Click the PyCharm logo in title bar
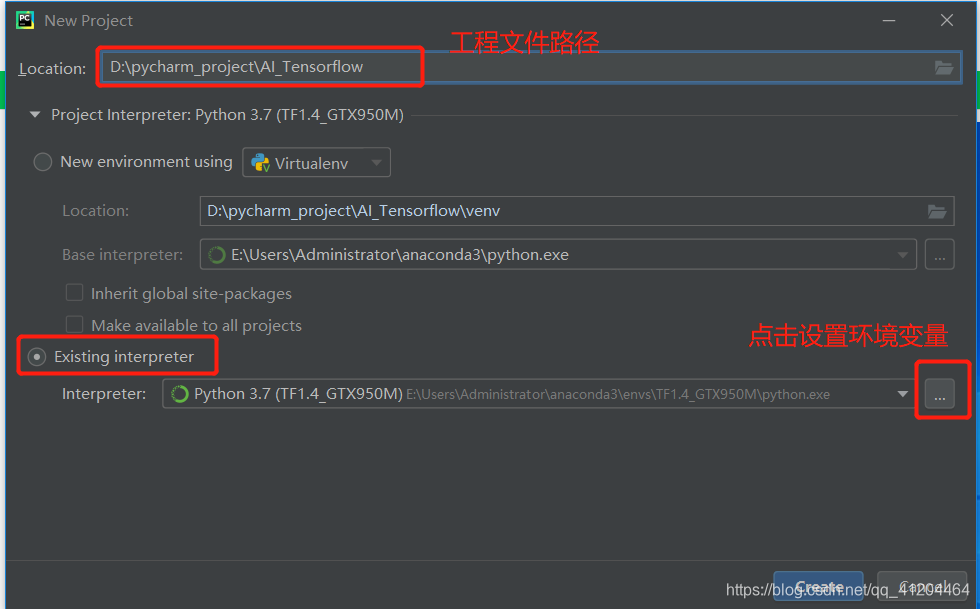Image resolution: width=980 pixels, height=609 pixels. pos(25,20)
